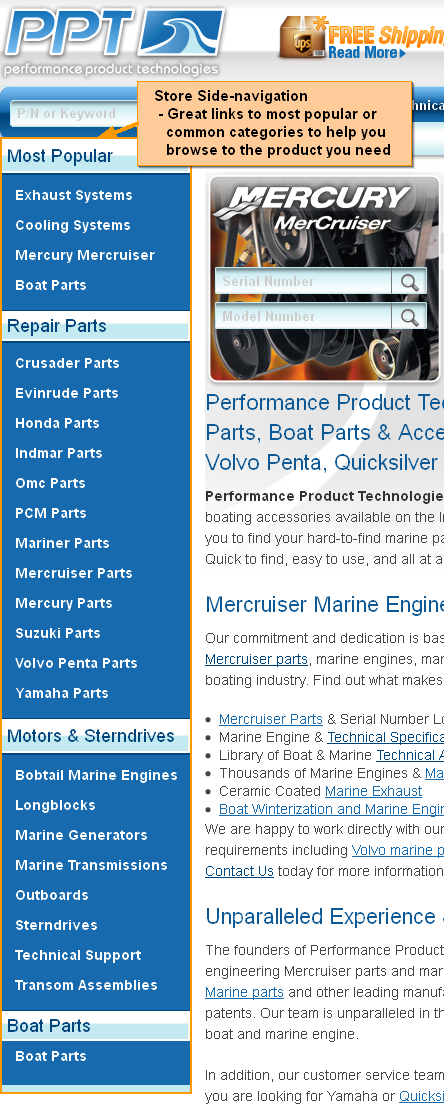444x1106 pixels.
Task: Select Volvo Penta Parts in Repair Parts
Action: point(76,663)
